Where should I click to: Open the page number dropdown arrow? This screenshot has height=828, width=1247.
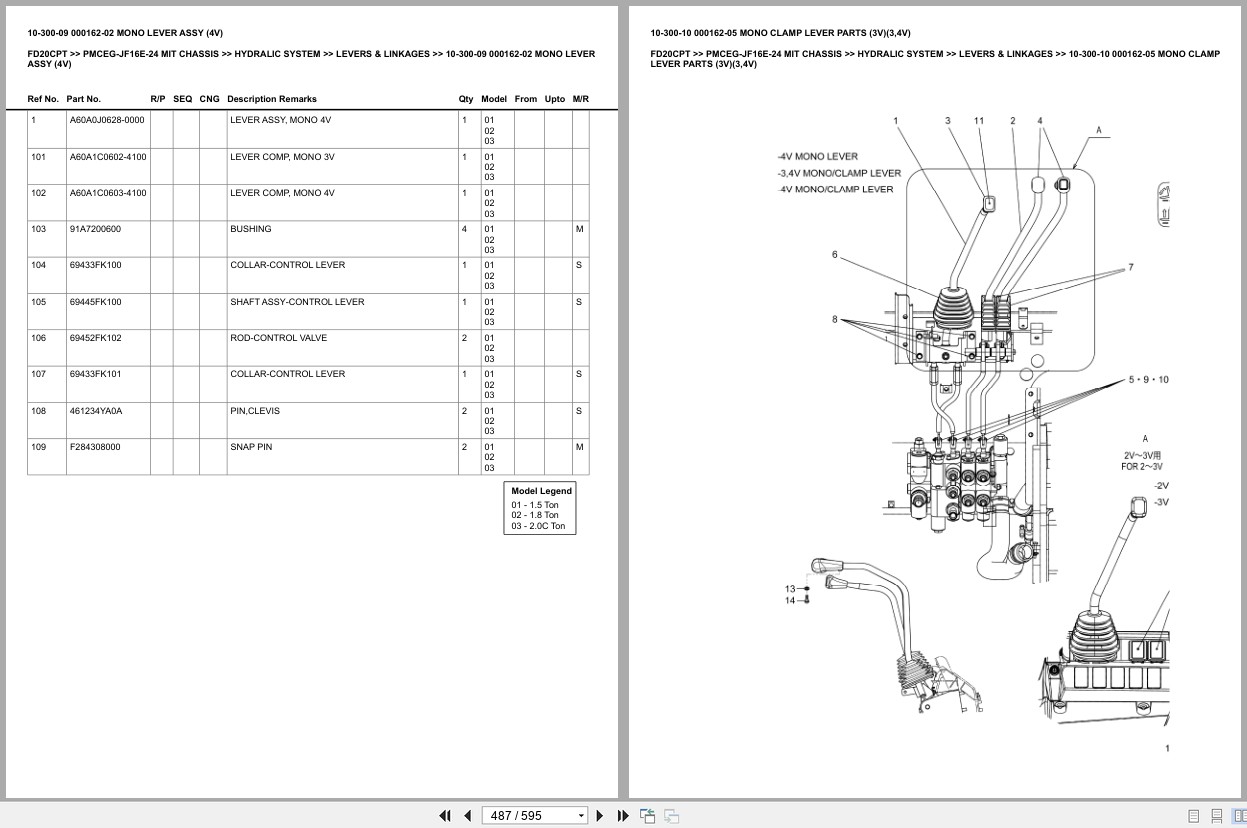tap(581, 816)
